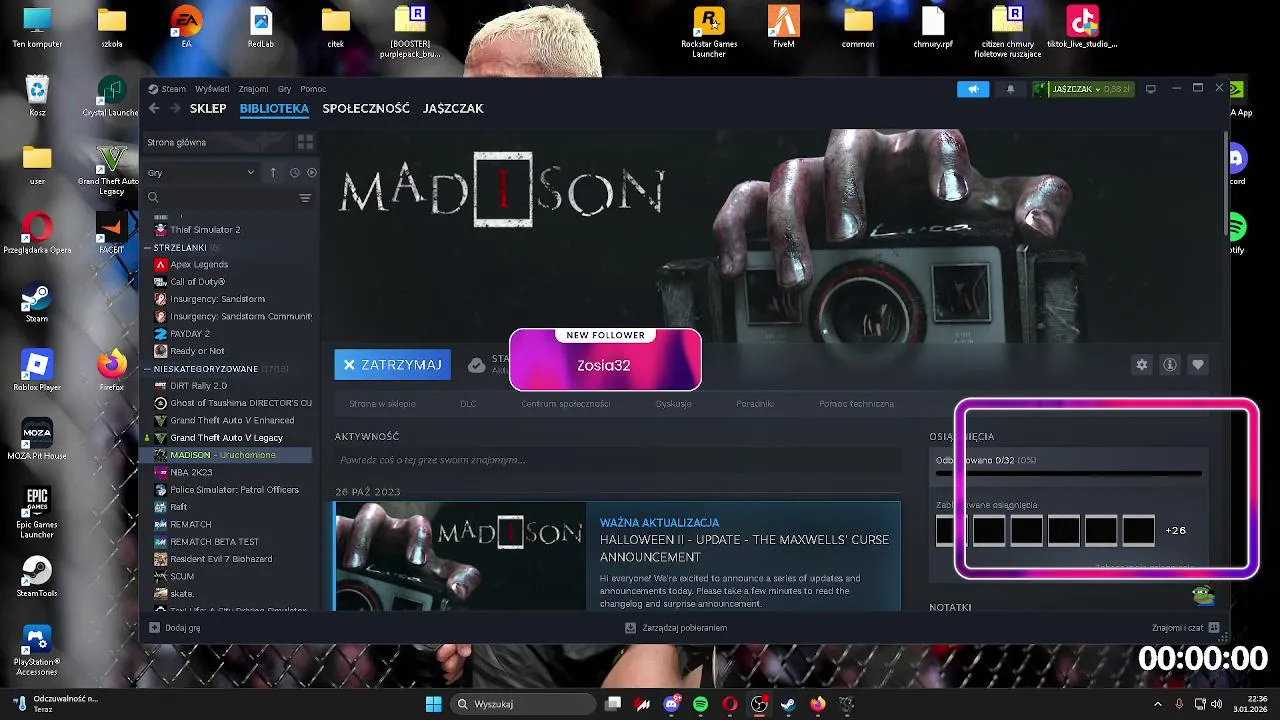Open Firefox from the taskbar

click(817, 704)
